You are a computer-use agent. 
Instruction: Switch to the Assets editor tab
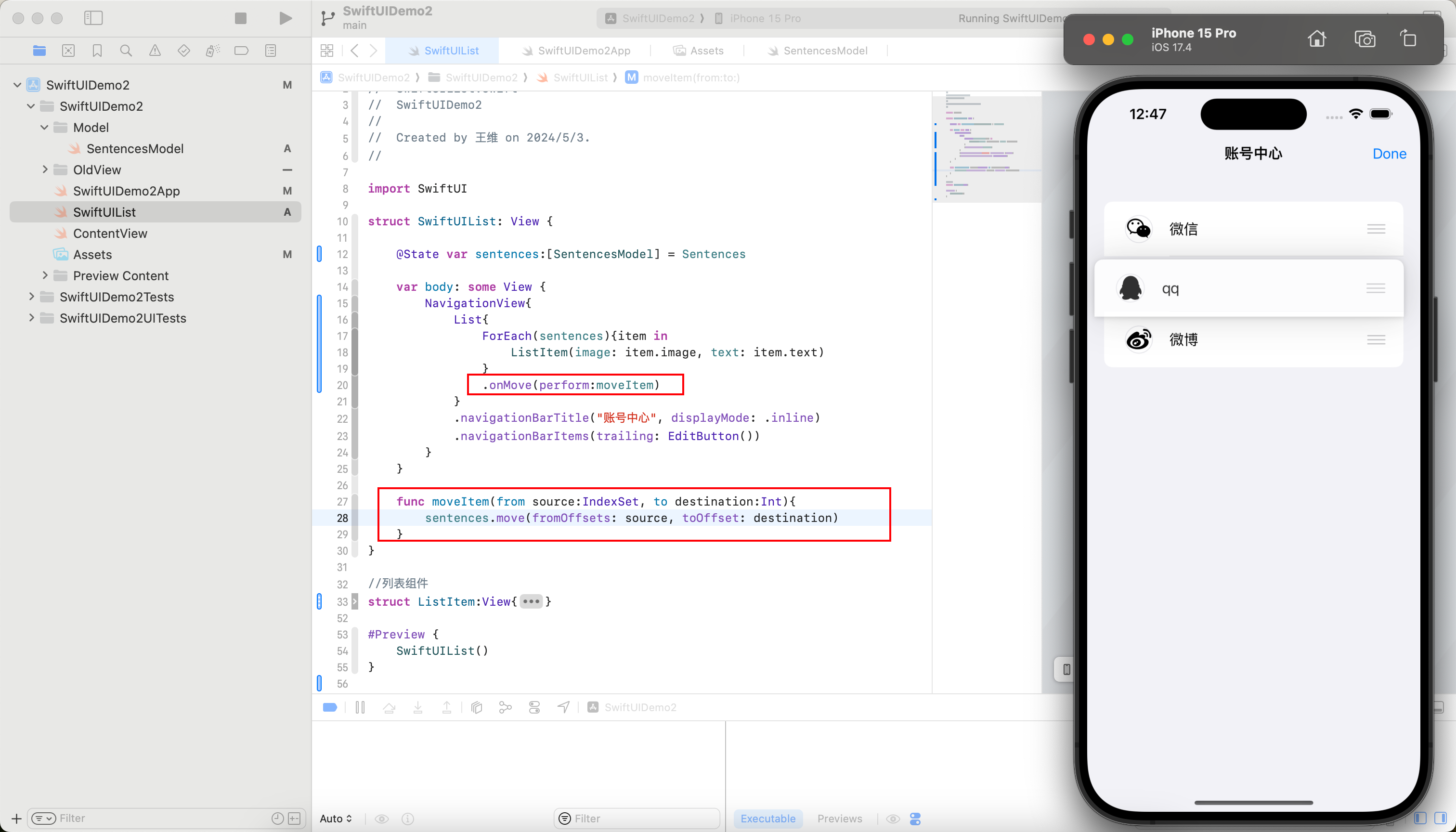click(x=698, y=51)
